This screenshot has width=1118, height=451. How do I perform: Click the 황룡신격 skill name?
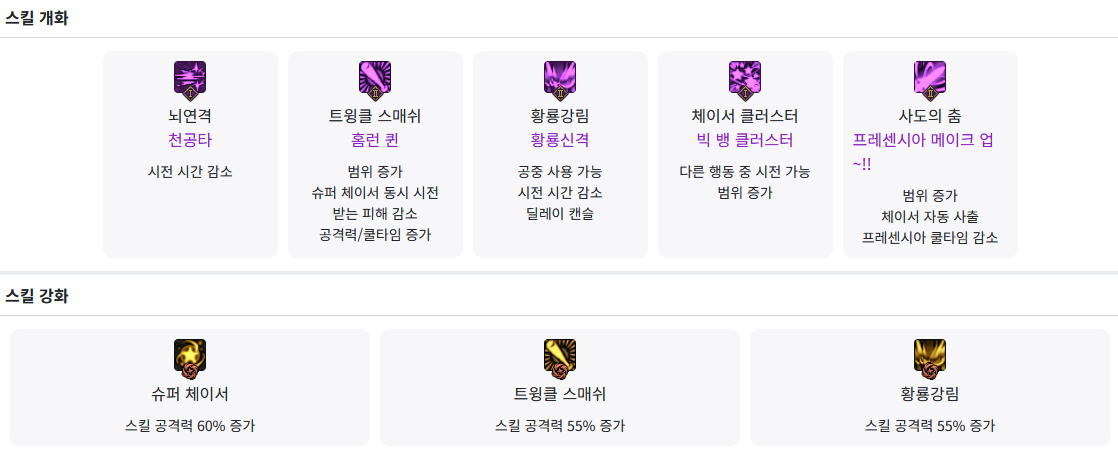560,140
